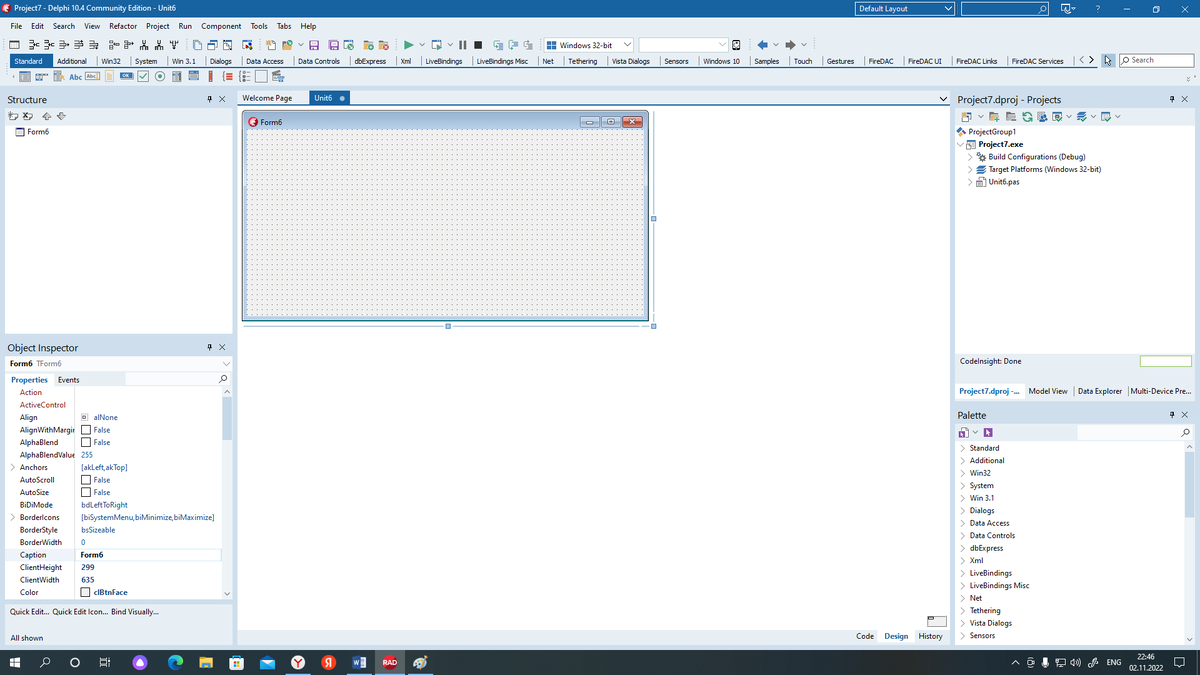This screenshot has height=675, width=1200.
Task: Switch to the Welcome Page tab
Action: point(267,98)
